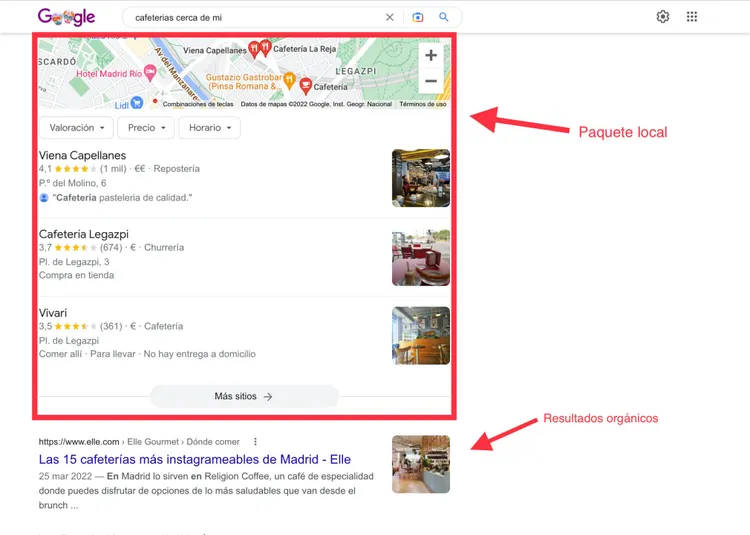Viewport: 750px width, 535px height.
Task: Click 'Términos de uso' on the map
Action: coord(423,104)
